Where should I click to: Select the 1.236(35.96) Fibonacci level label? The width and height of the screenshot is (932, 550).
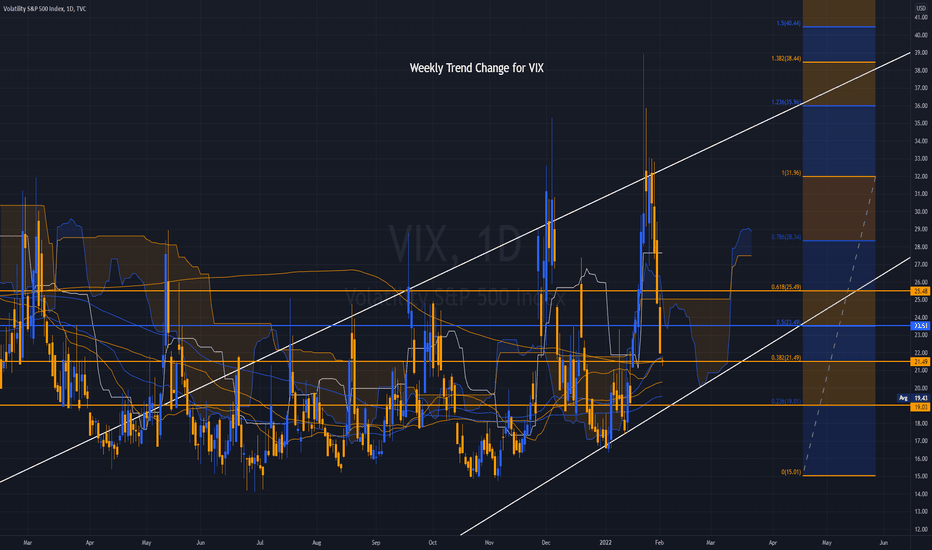(x=786, y=102)
